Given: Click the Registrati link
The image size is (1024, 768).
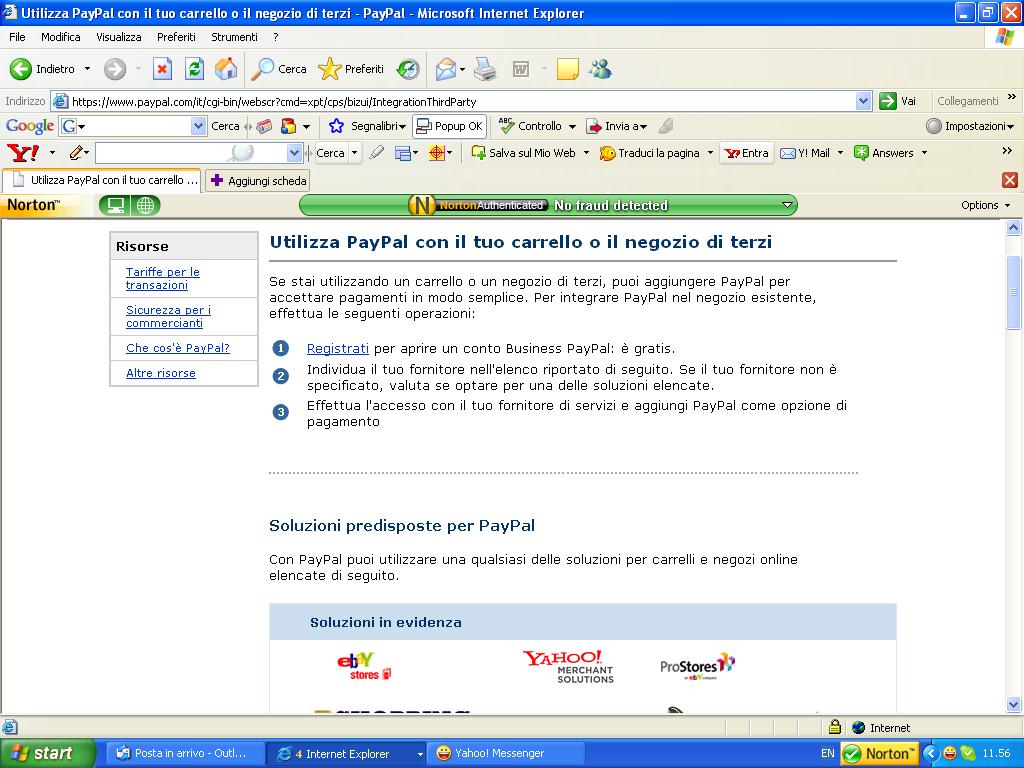Looking at the screenshot, I should pos(338,349).
